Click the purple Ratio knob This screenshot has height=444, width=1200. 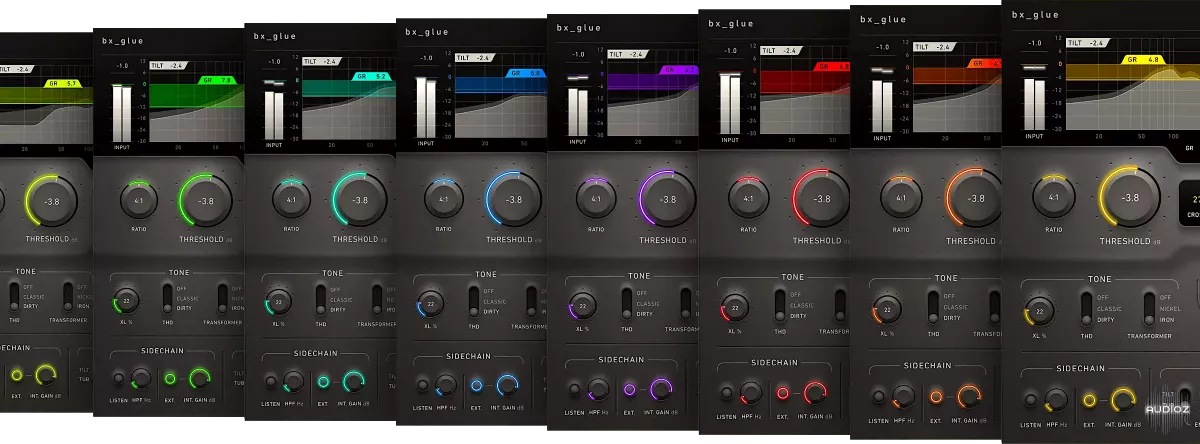coord(597,199)
